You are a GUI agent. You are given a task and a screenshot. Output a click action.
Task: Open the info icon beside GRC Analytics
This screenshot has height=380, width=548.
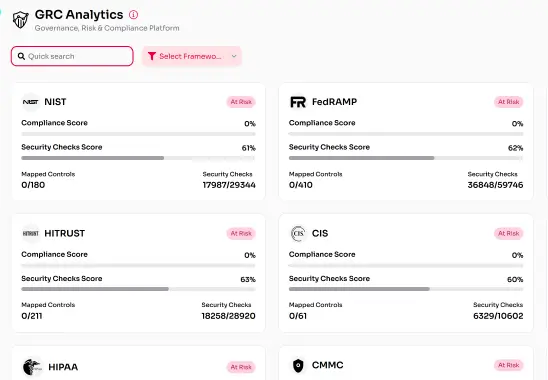(x=134, y=15)
